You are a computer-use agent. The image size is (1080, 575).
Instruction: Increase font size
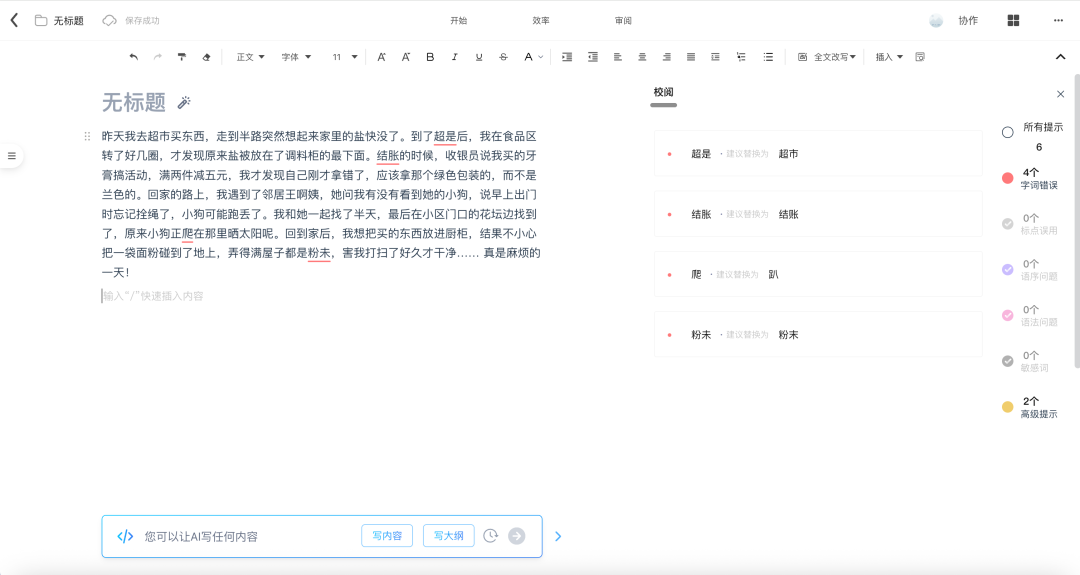[x=381, y=57]
